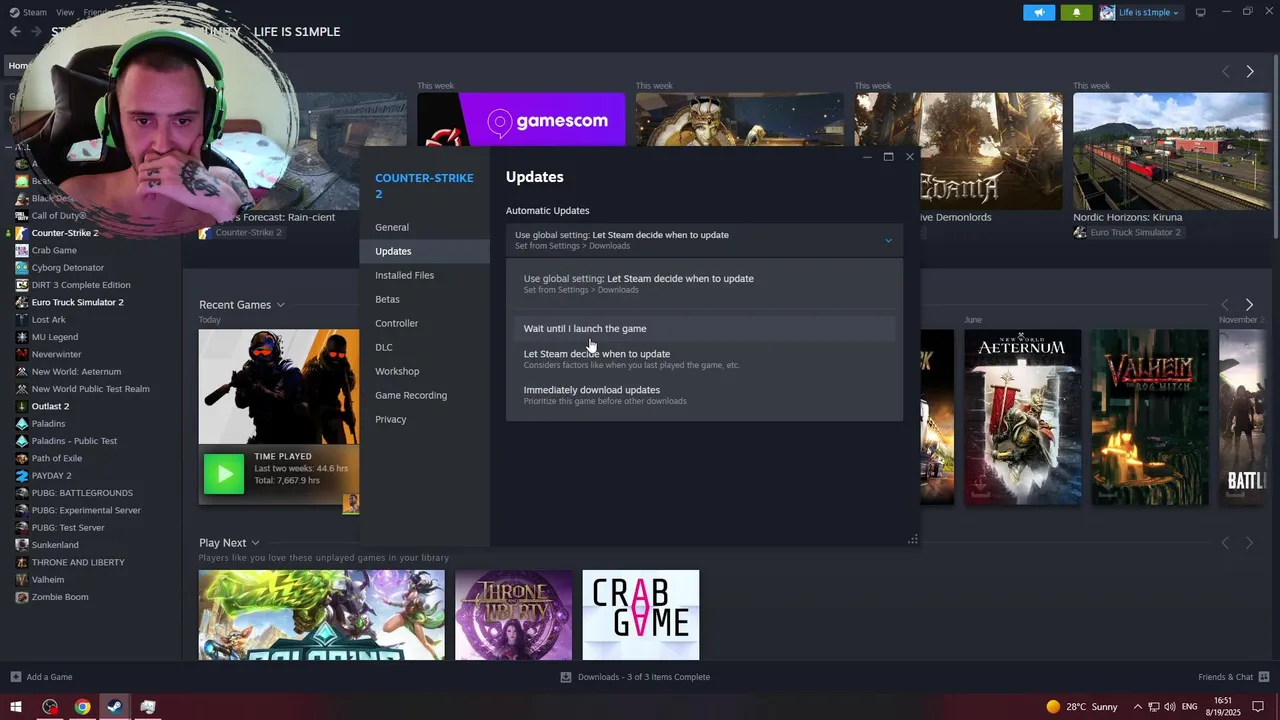Image resolution: width=1280 pixels, height=720 pixels.
Task: Click MU Legend game icon in library
Action: (x=22, y=337)
